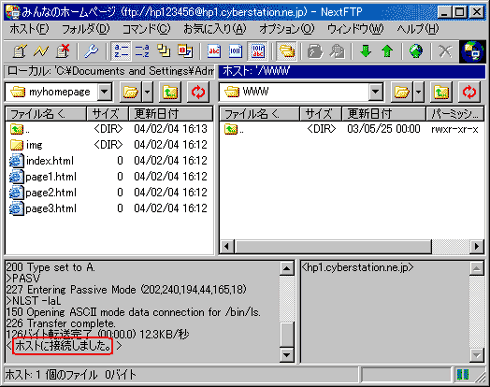Viewport: 490px width, 387px height.
Task: Click the gray X cancel transfer icon
Action: [x=445, y=51]
